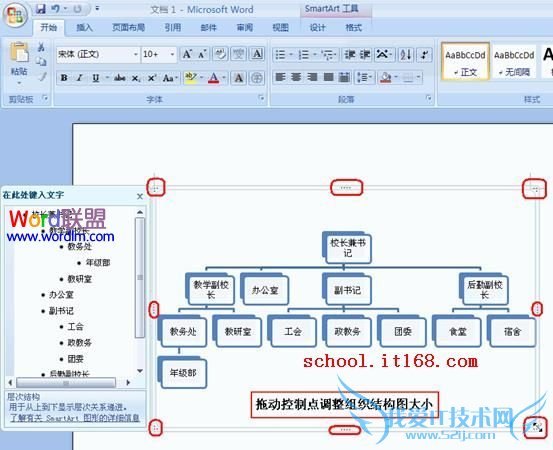Open the 段落 dialog launcher
This screenshot has height=450, width=553.
click(429, 98)
